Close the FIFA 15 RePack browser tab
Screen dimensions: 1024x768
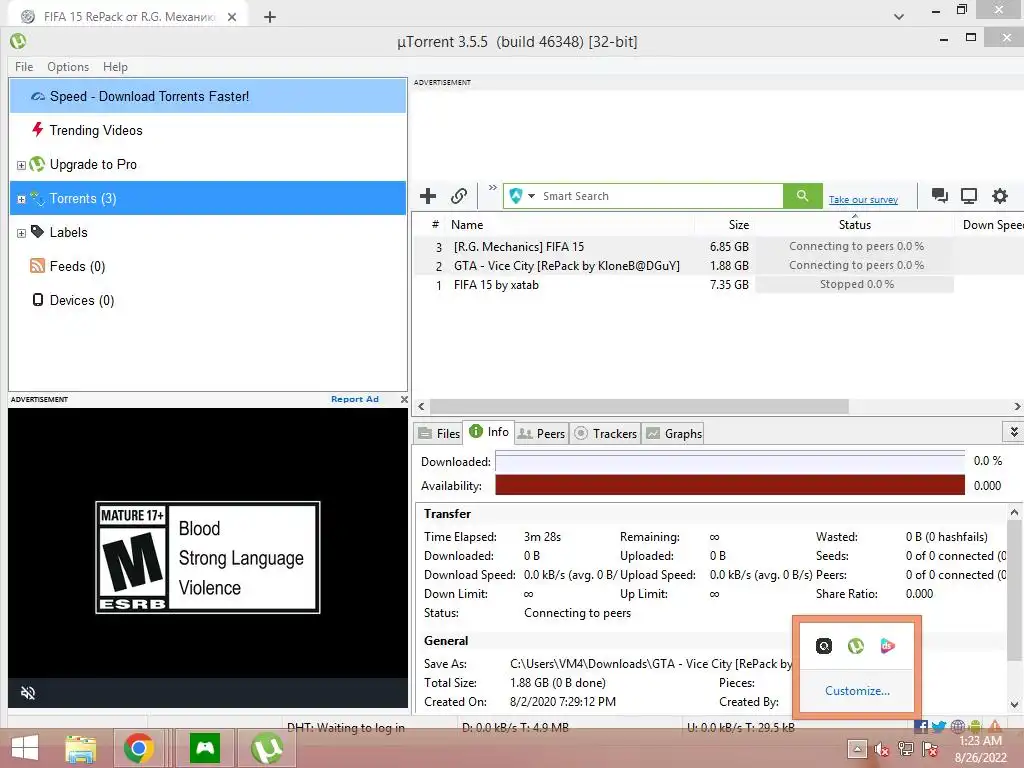[x=232, y=17]
